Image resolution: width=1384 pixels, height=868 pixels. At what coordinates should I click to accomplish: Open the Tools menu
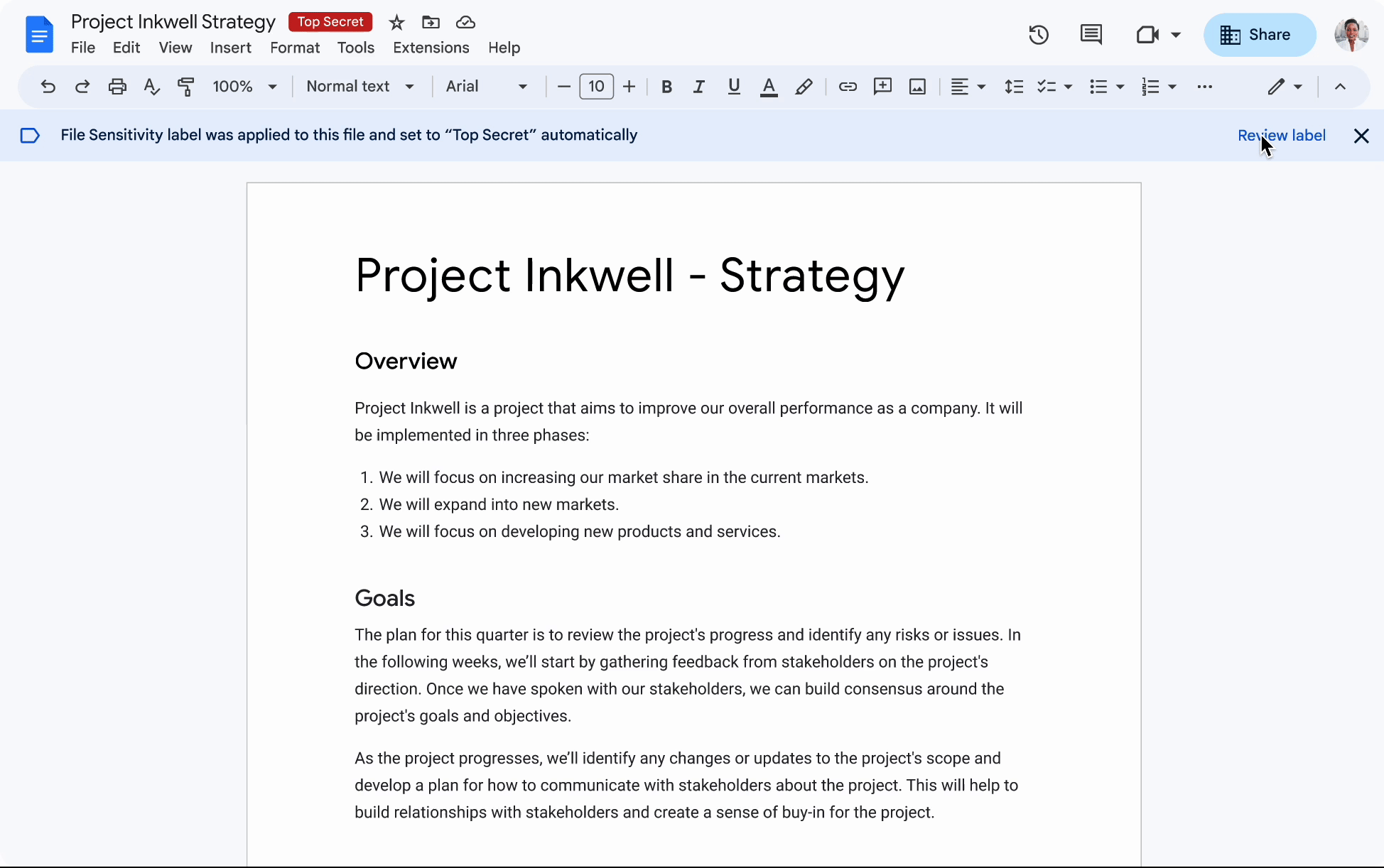356,47
